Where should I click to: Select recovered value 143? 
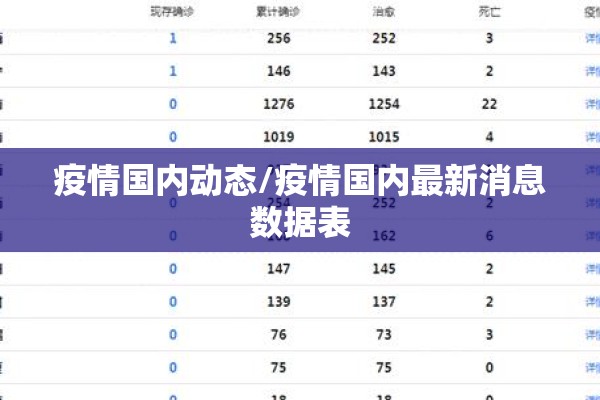coord(384,71)
